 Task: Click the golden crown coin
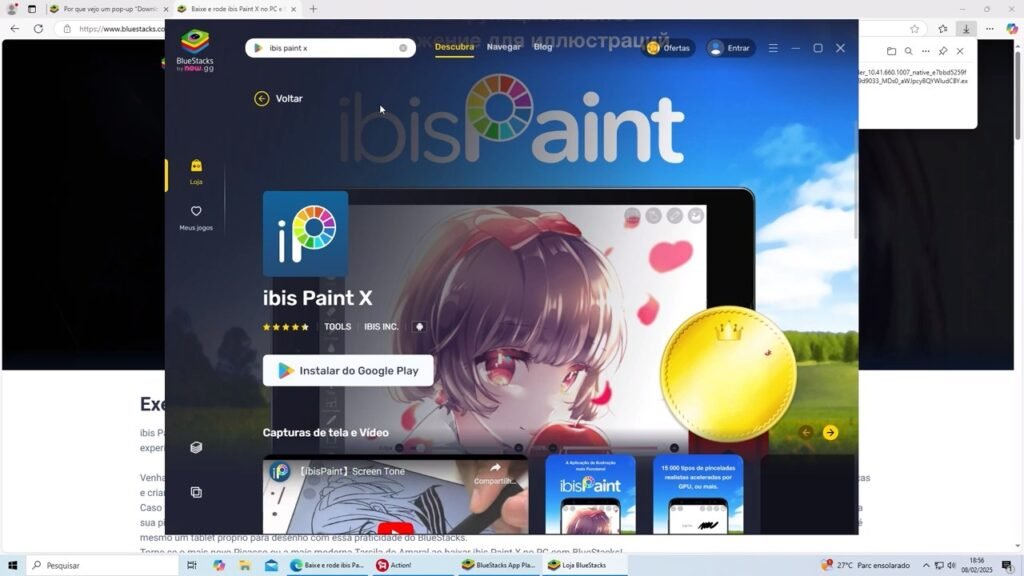pos(728,374)
